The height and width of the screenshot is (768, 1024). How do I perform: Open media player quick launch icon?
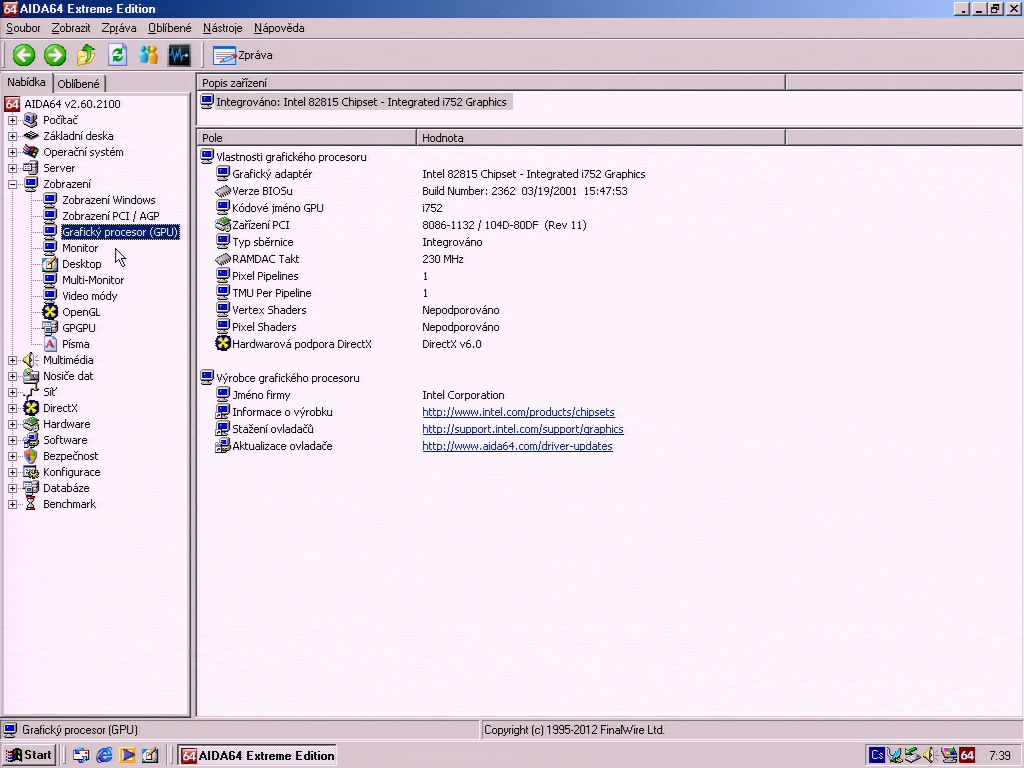click(x=127, y=756)
